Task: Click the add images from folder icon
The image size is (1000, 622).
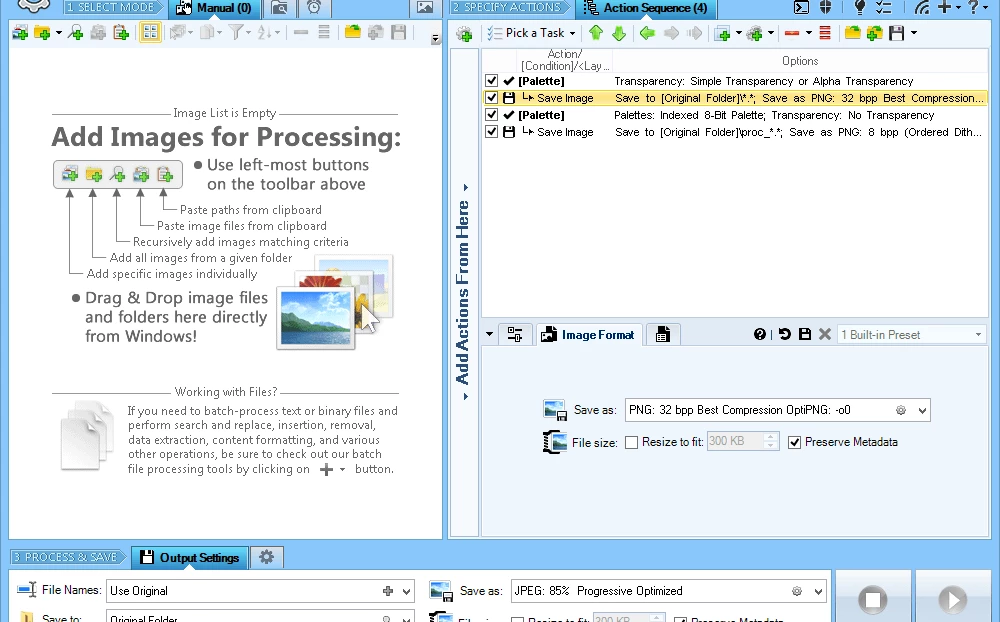Action: click(43, 33)
